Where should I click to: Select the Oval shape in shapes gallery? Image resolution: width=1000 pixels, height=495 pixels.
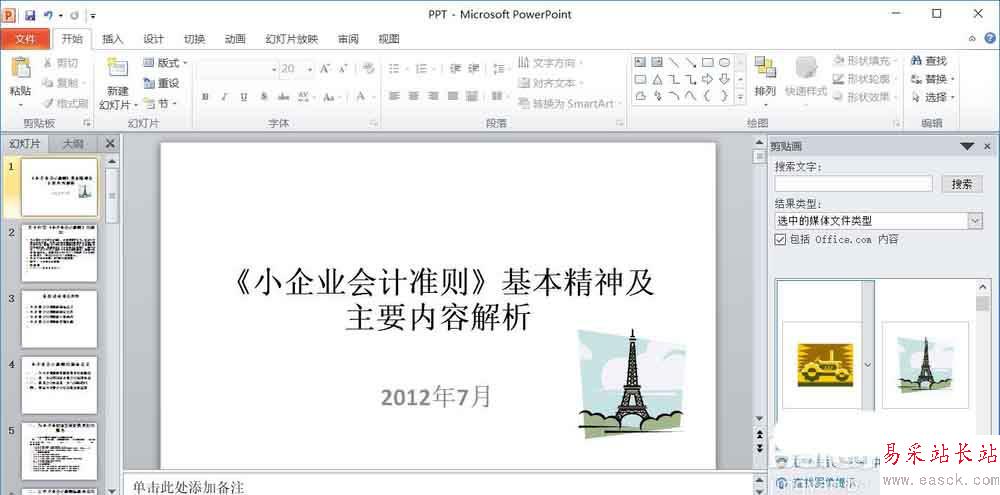pyautogui.click(x=724, y=63)
